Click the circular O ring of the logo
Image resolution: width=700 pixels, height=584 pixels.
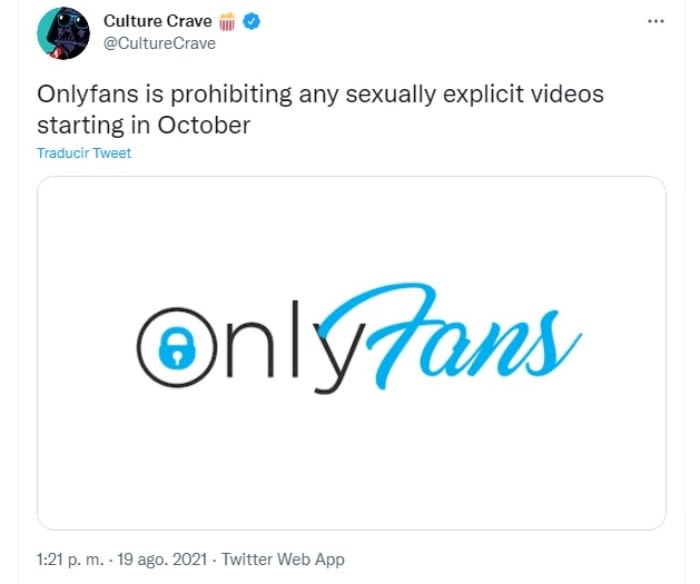click(x=177, y=347)
